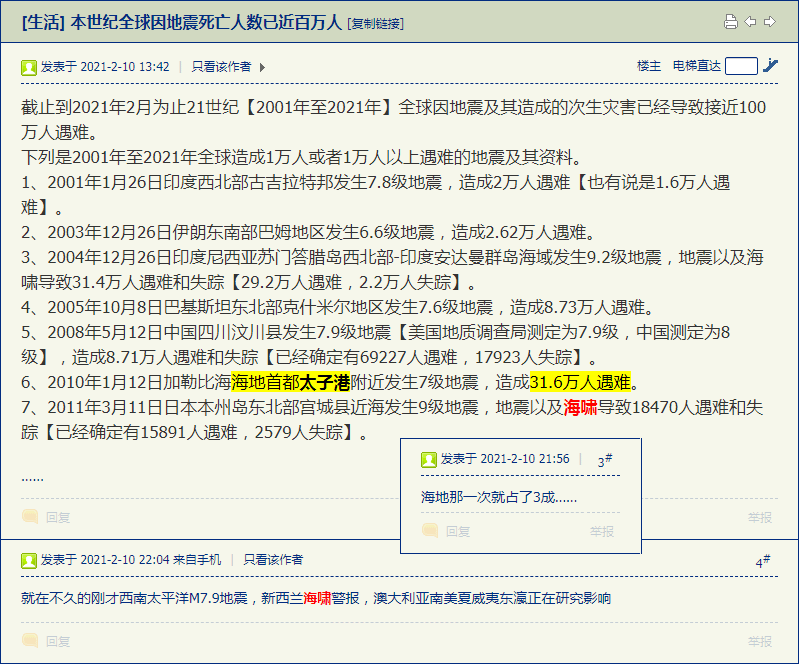
Task: Click 举报 under the first post
Action: click(760, 518)
